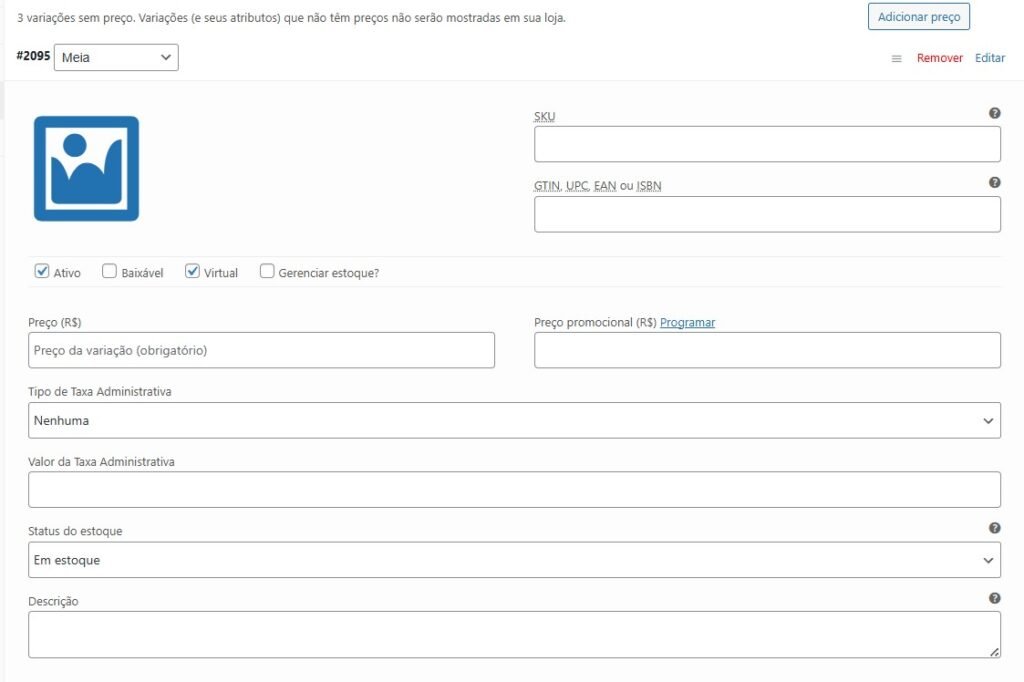Open the Programar sale schedule link
1024x682 pixels.
687,323
